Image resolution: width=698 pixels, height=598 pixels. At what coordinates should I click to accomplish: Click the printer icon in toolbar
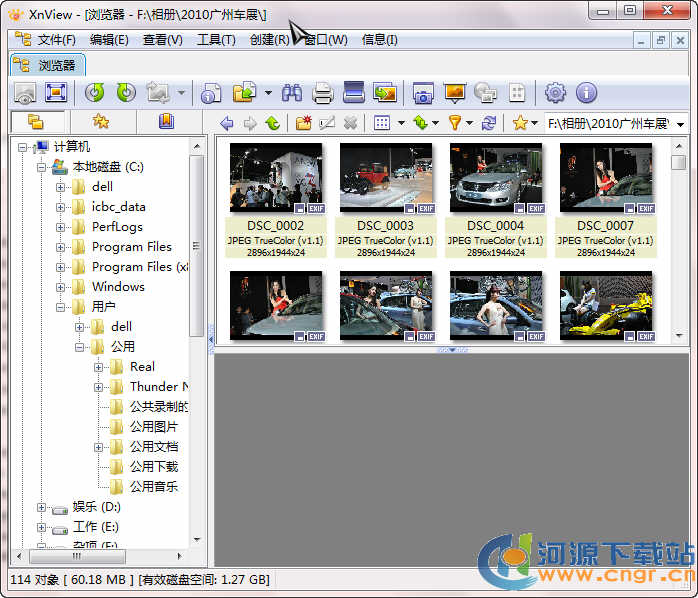point(322,93)
